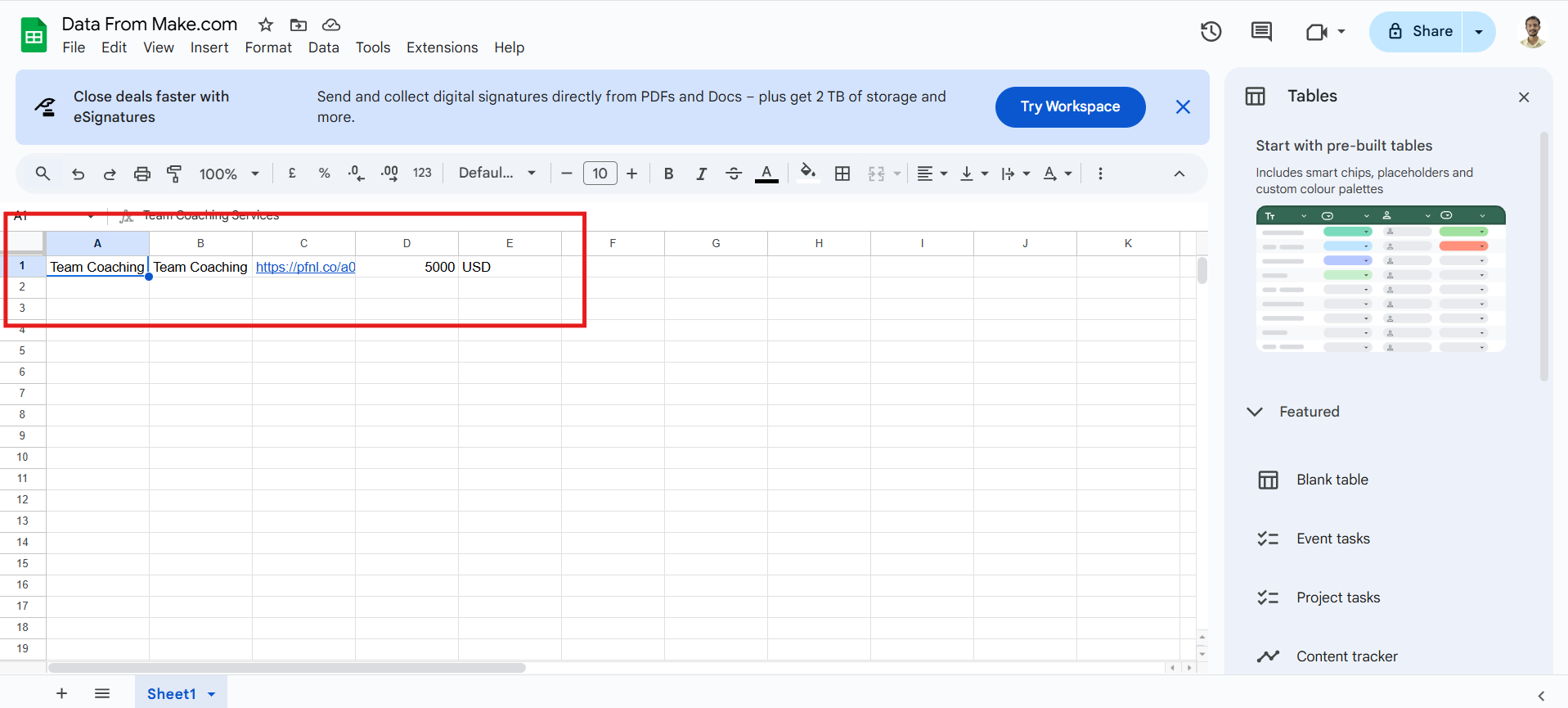Dismiss the eSignatures banner
This screenshot has width=1568, height=708.
(x=1183, y=106)
